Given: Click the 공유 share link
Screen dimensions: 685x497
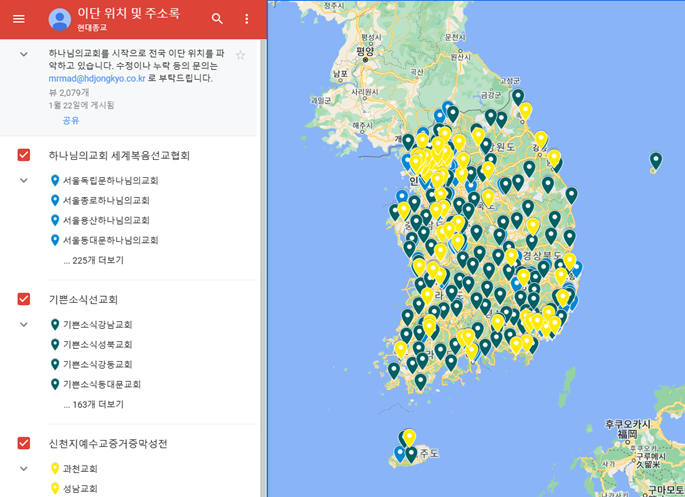Looking at the screenshot, I should tap(71, 120).
